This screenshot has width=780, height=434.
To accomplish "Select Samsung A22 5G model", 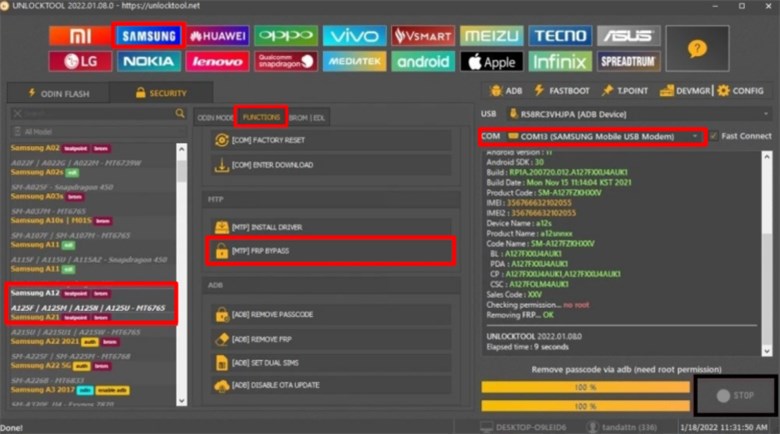I will click(x=41, y=365).
